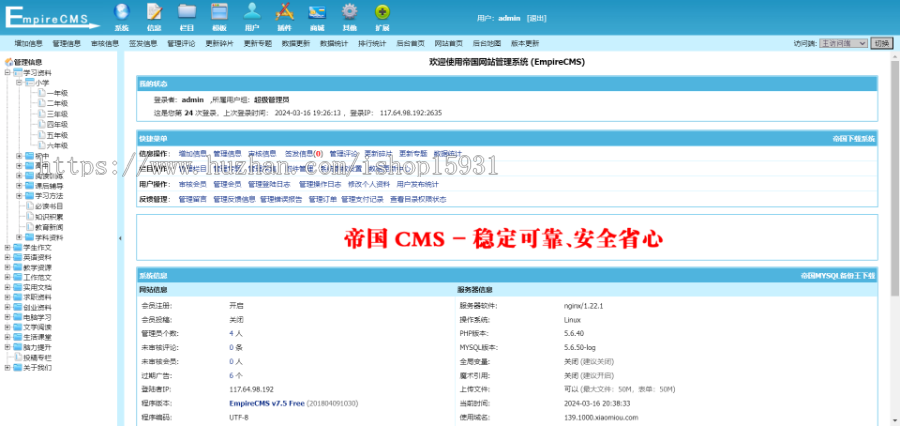The image size is (900, 426).
Task: Open the 系统 (System) globe icon
Action: (121, 12)
